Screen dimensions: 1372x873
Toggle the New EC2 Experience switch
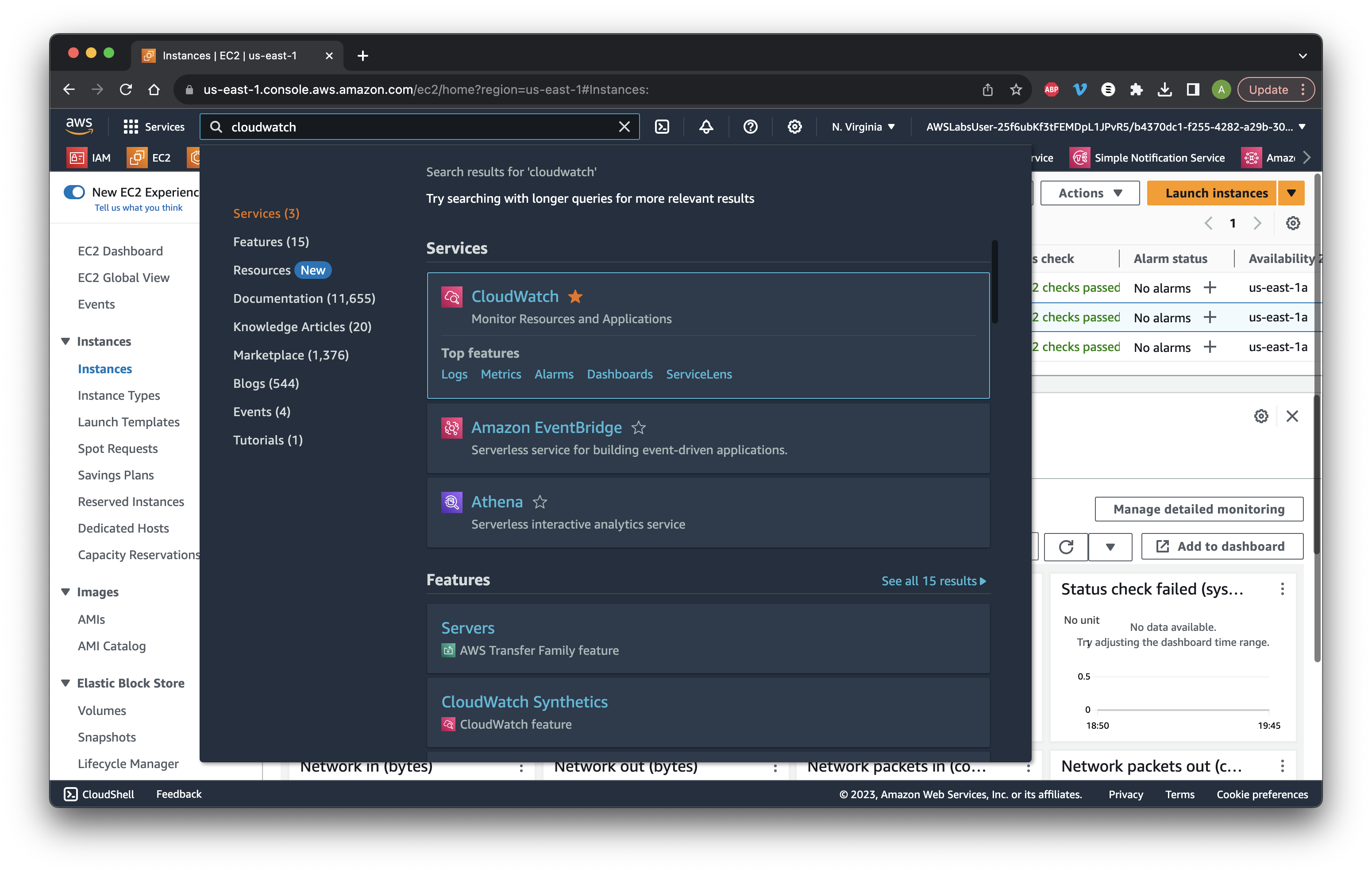click(x=74, y=192)
